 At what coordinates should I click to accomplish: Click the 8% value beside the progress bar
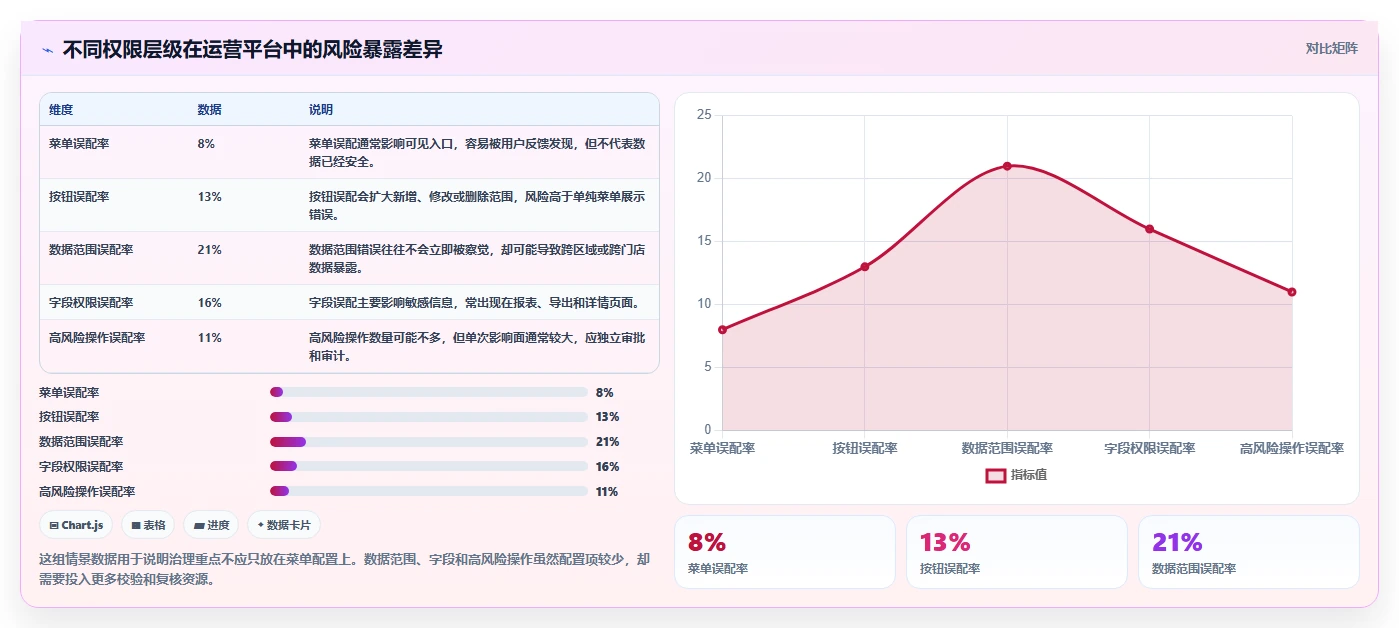604,393
